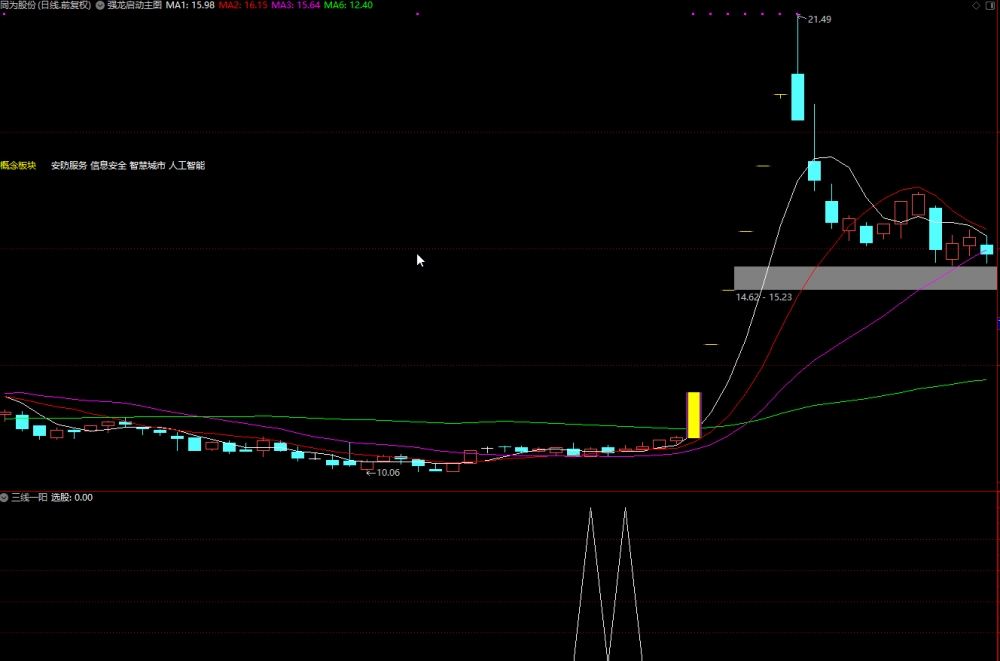Click the 10.06 low price label
The width and height of the screenshot is (1000, 661).
[x=388, y=473]
